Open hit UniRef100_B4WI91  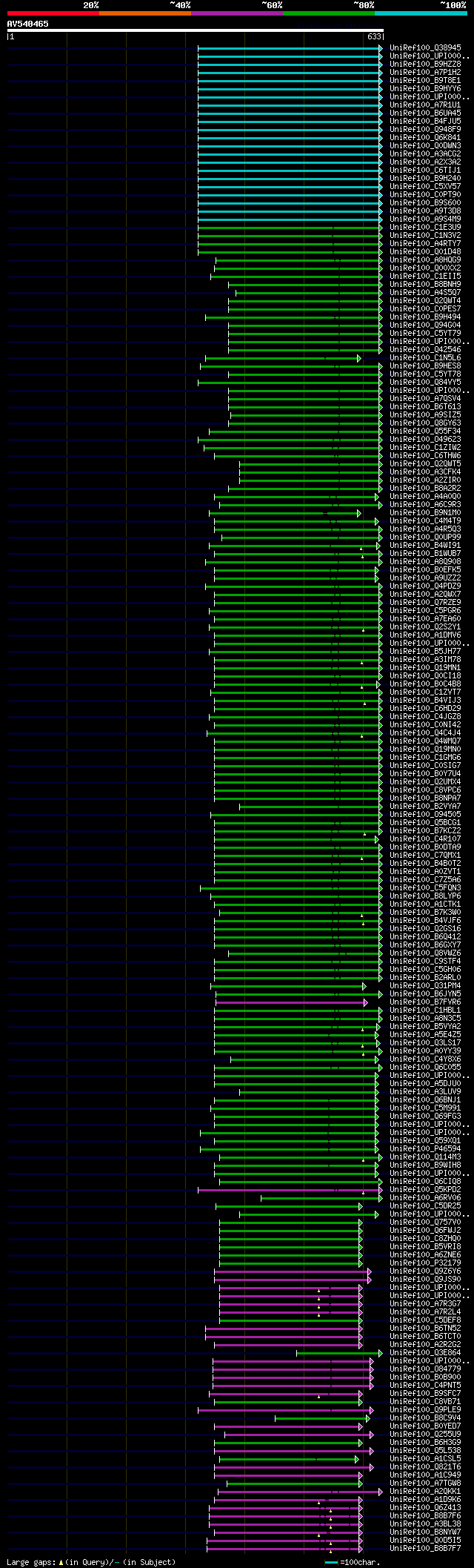[425, 546]
